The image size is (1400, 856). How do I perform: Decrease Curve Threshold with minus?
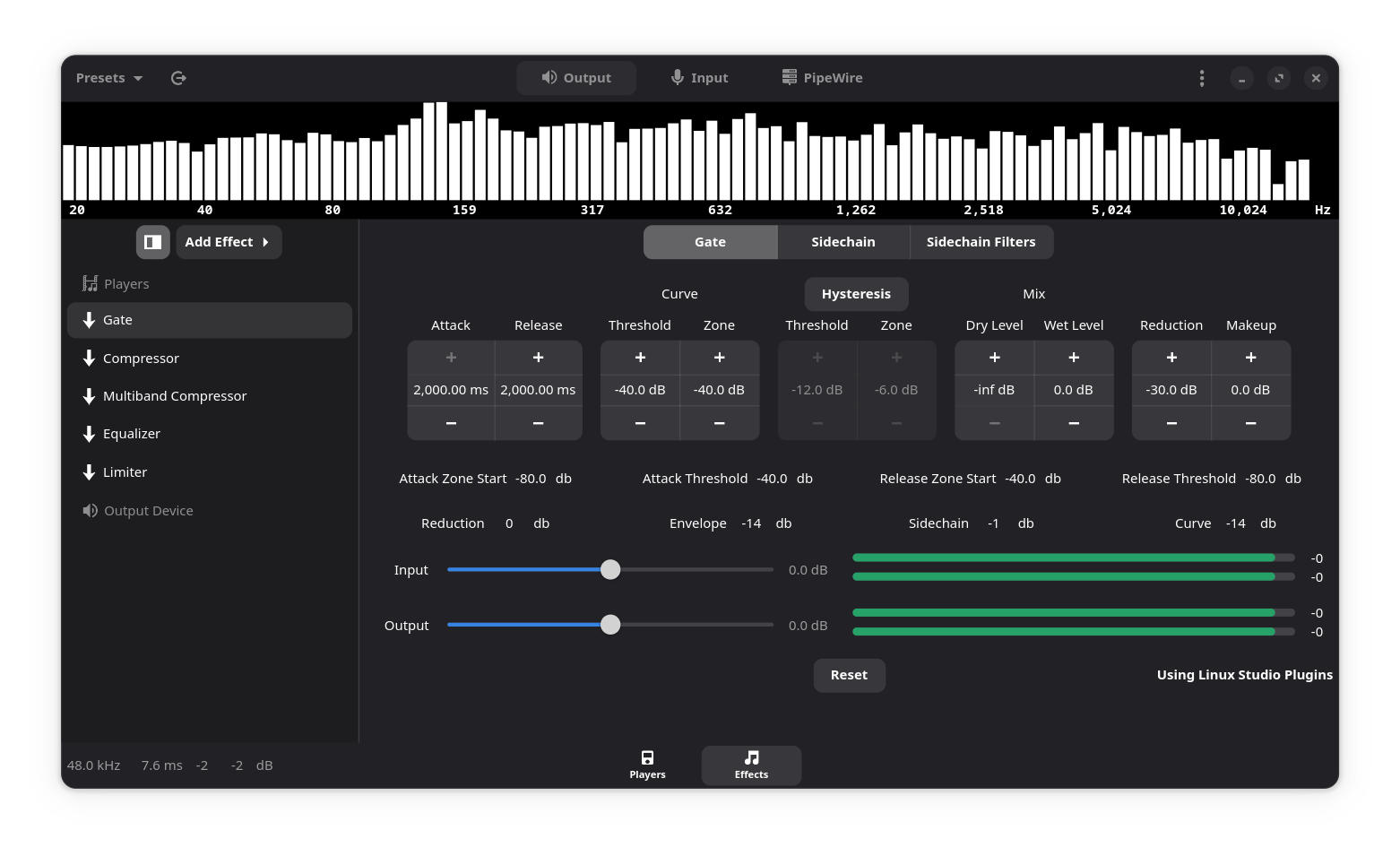click(640, 423)
